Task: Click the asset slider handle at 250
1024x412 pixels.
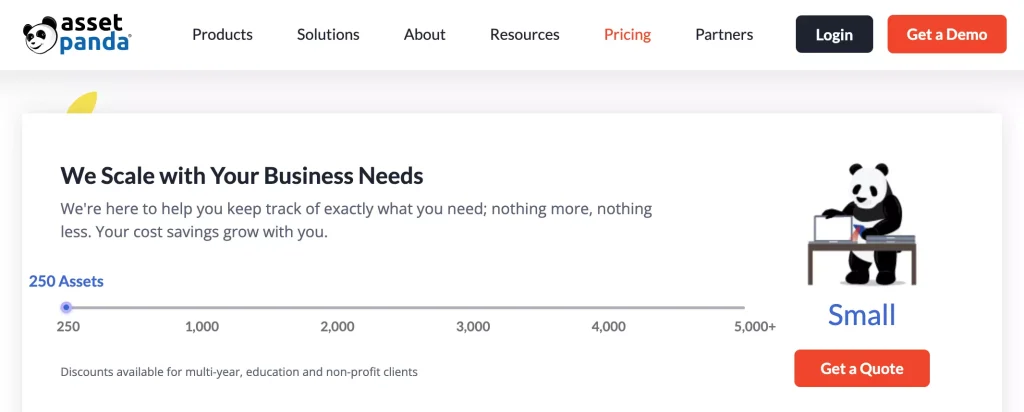Action: (66, 307)
